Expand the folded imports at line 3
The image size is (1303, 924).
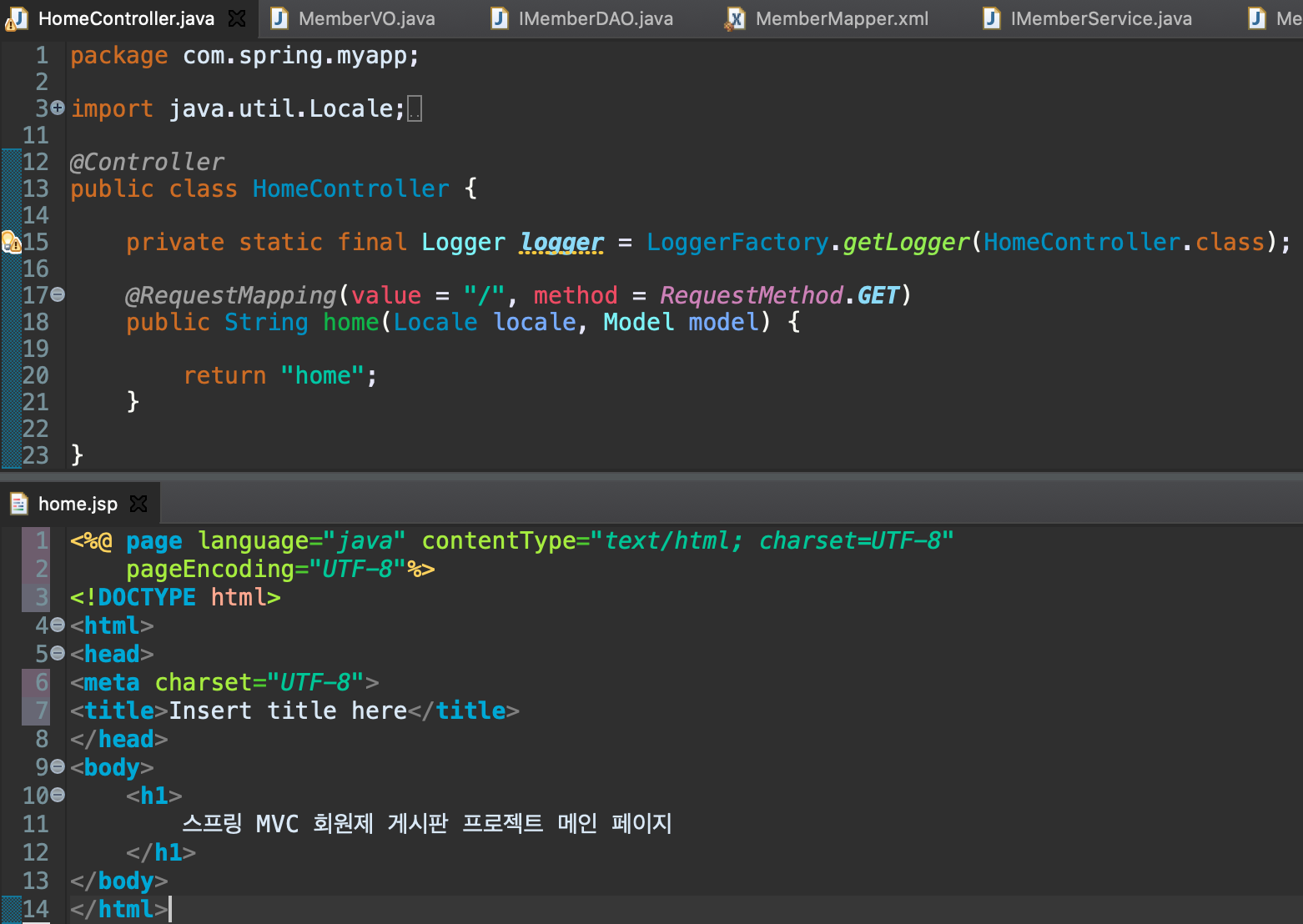coord(57,108)
